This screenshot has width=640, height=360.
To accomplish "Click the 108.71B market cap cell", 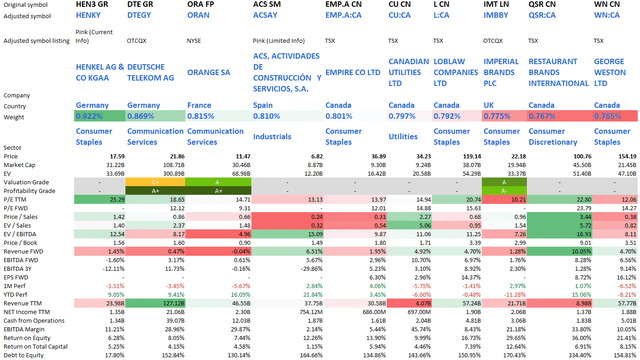I will [173, 165].
